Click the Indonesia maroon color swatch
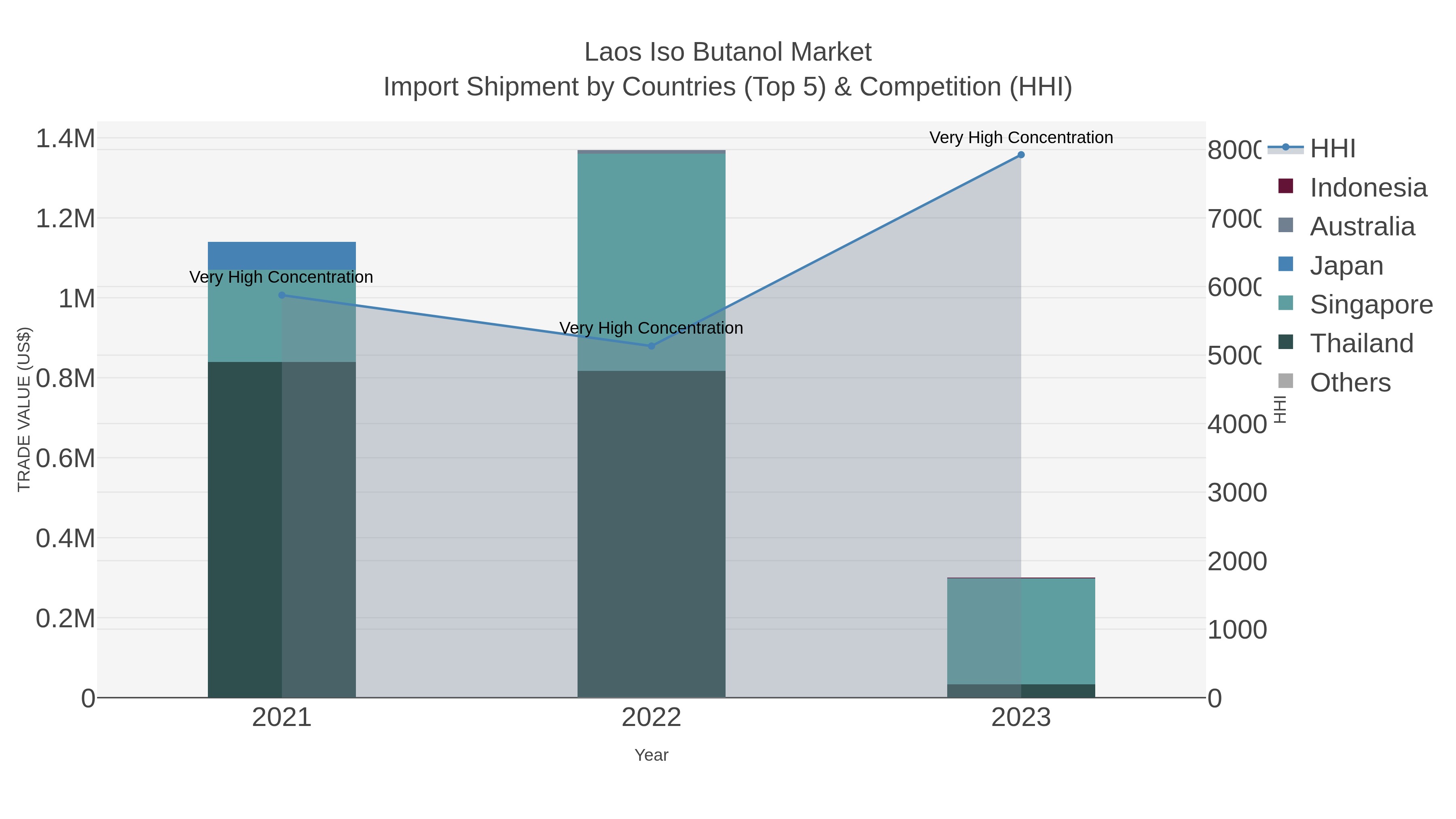The image size is (1456, 819). coord(1286,186)
